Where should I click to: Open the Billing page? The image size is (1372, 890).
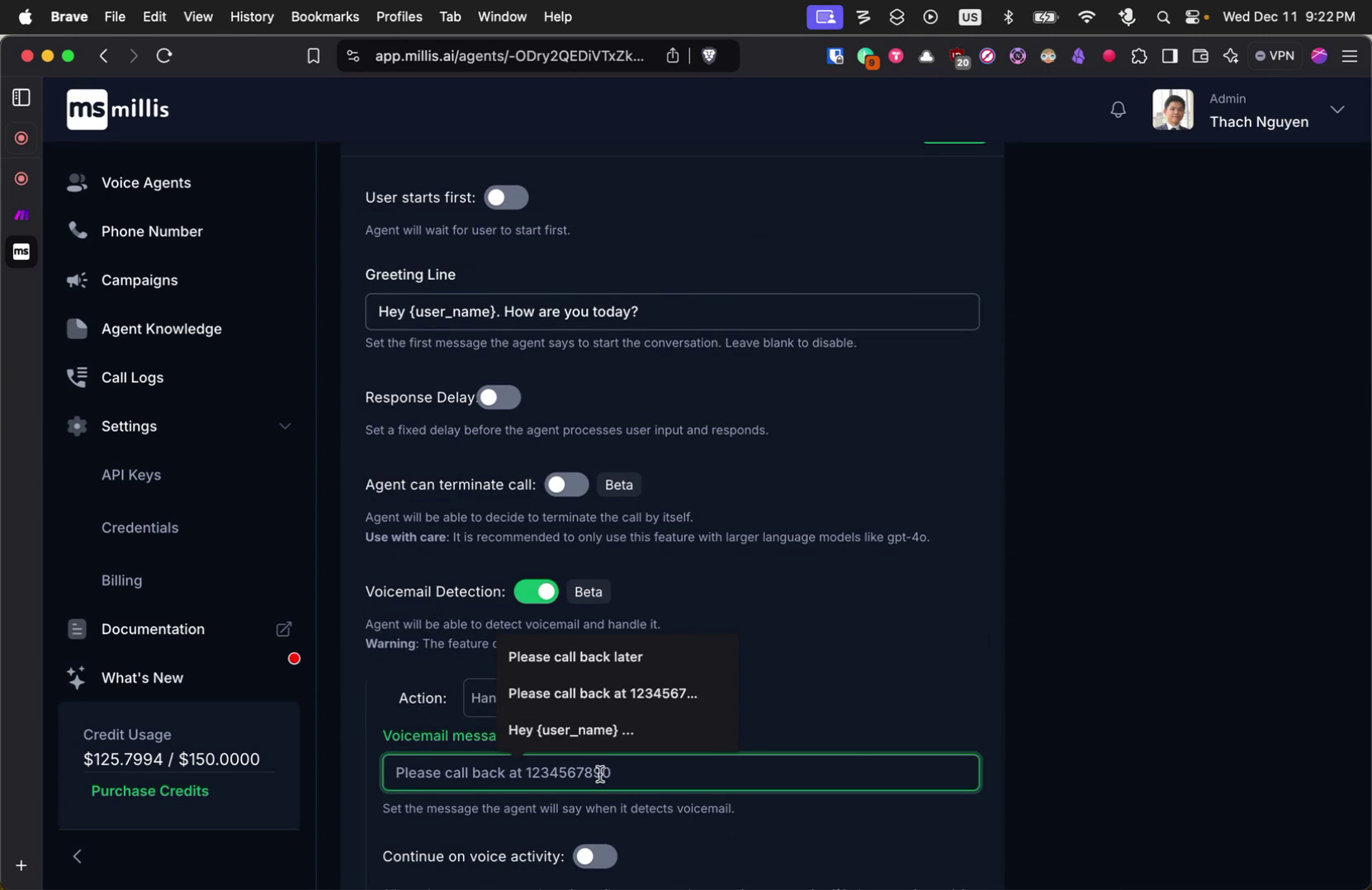point(121,580)
